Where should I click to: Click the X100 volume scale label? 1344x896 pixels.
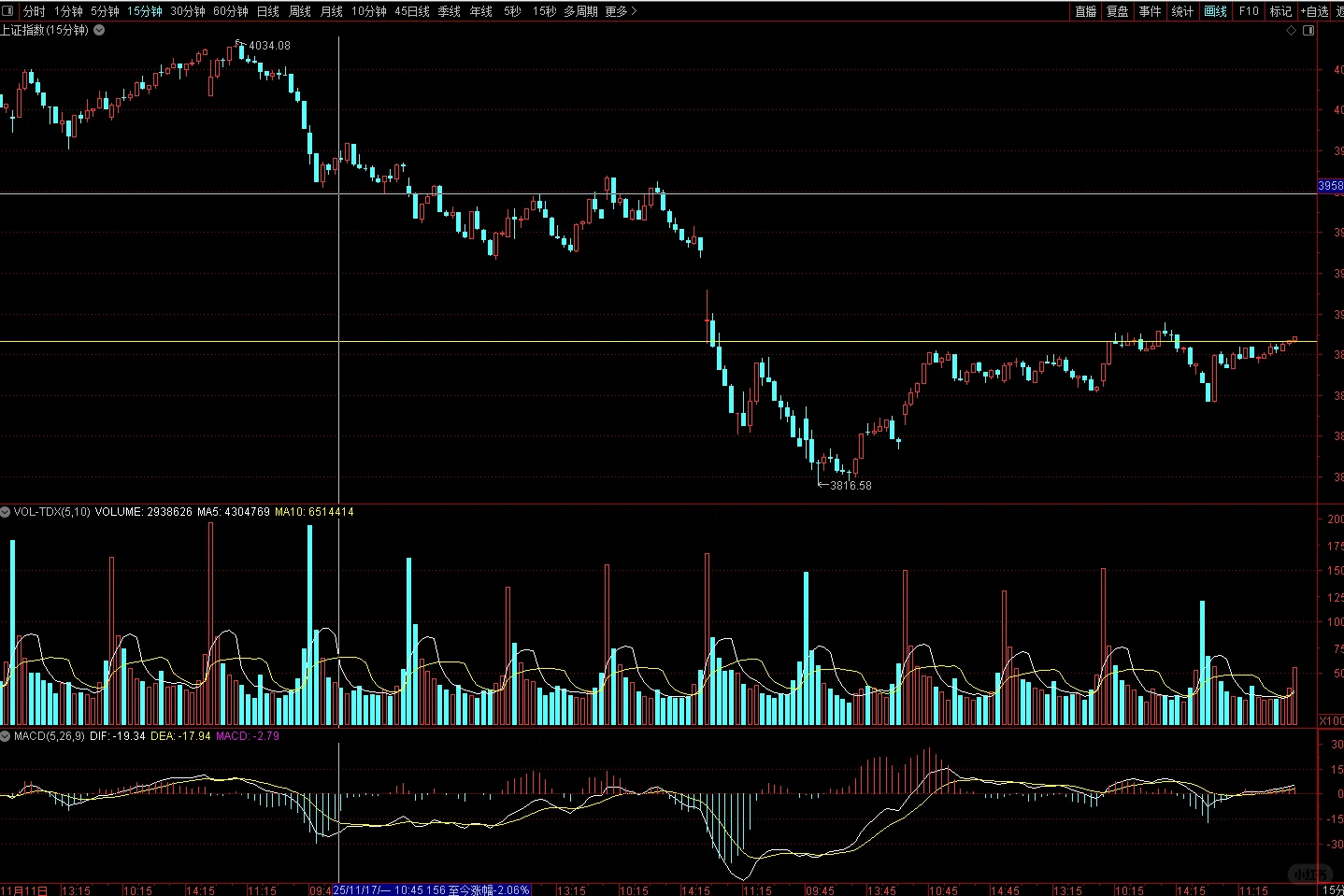point(1332,720)
